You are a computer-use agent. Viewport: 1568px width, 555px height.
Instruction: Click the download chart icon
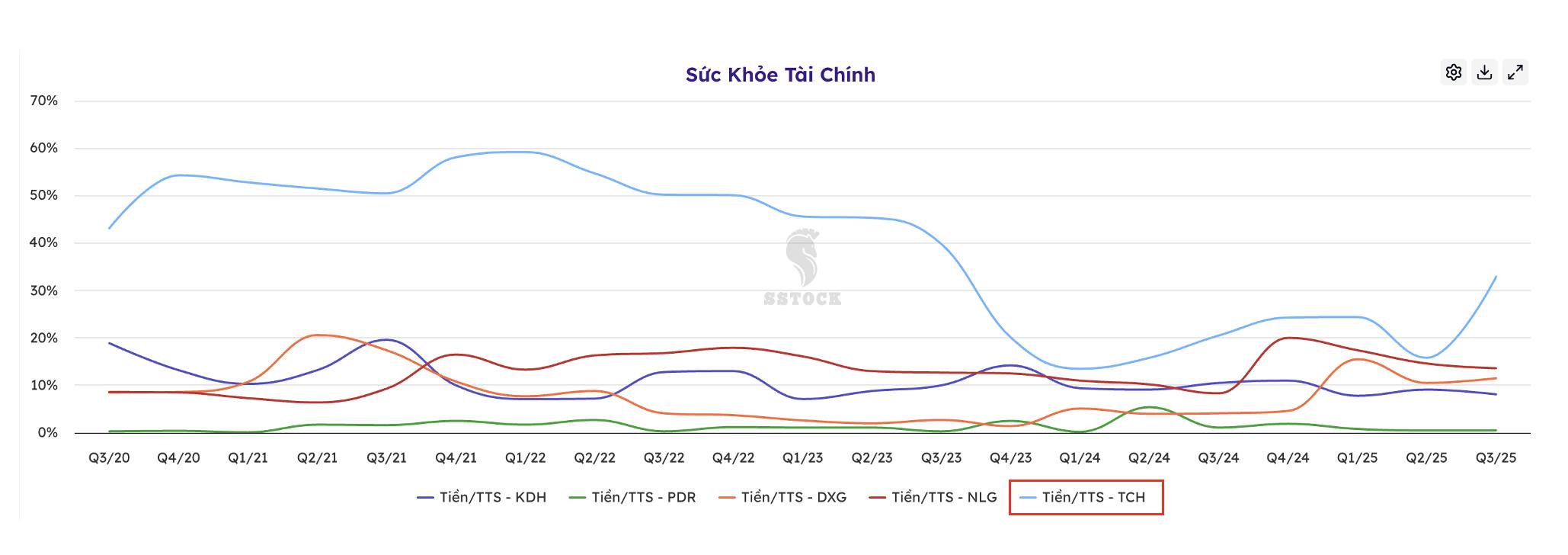point(1484,72)
